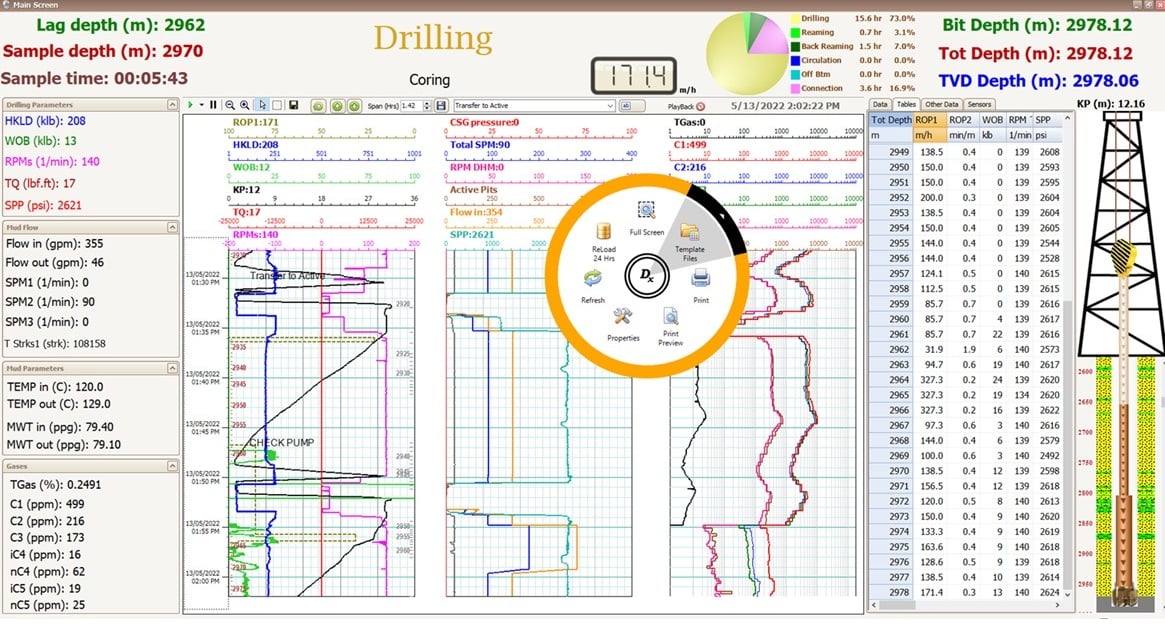Select Print in the radial menu
This screenshot has width=1165, height=632.
[701, 286]
